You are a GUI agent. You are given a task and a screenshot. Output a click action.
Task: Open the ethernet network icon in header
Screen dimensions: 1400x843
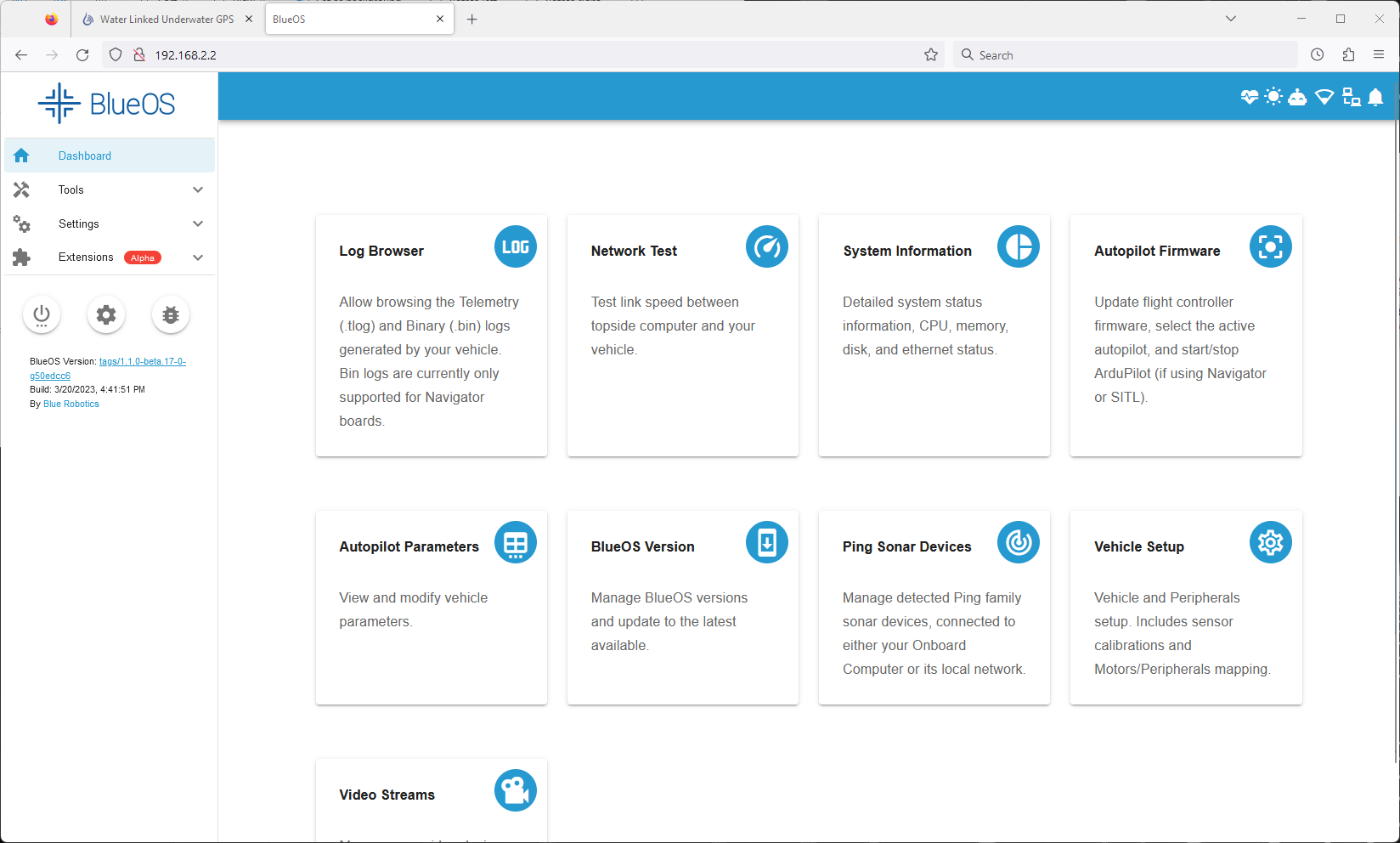click(1352, 97)
